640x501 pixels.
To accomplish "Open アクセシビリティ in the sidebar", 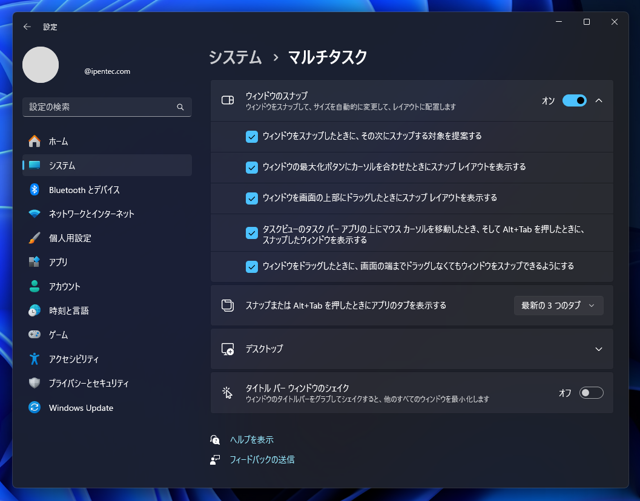I will [107, 359].
